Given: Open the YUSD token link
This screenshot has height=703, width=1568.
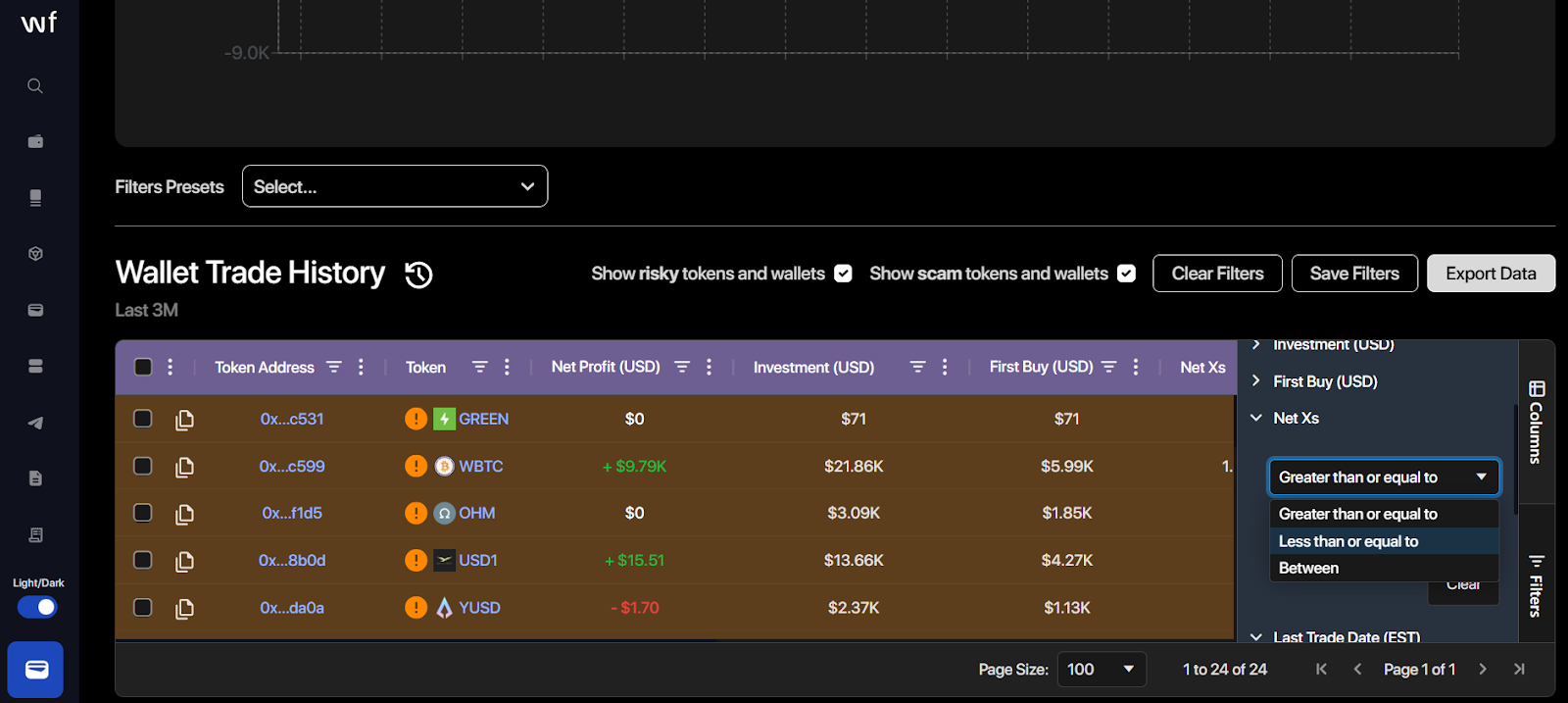Looking at the screenshot, I should click(479, 608).
